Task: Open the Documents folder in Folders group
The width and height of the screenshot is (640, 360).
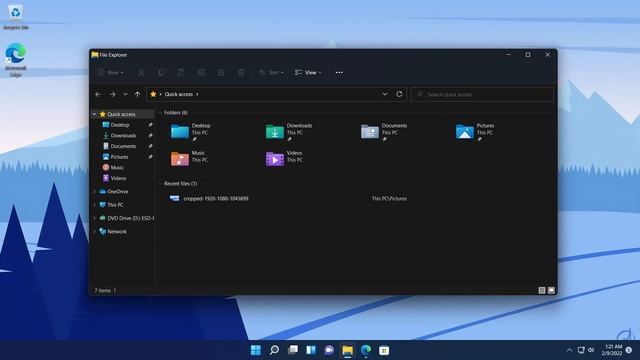Action: coord(384,132)
